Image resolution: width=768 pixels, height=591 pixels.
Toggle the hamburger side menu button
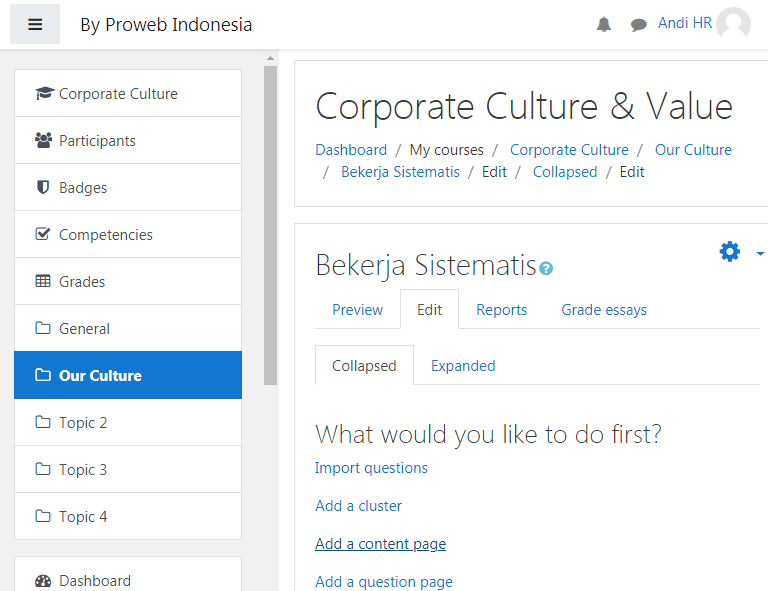(35, 24)
